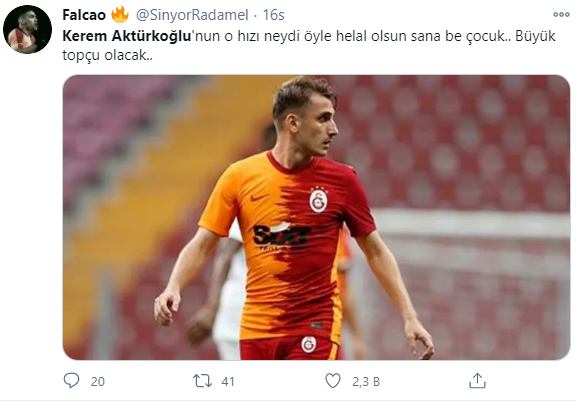Click the fire emoji beside Falcao
The width and height of the screenshot is (576, 402).
point(120,14)
